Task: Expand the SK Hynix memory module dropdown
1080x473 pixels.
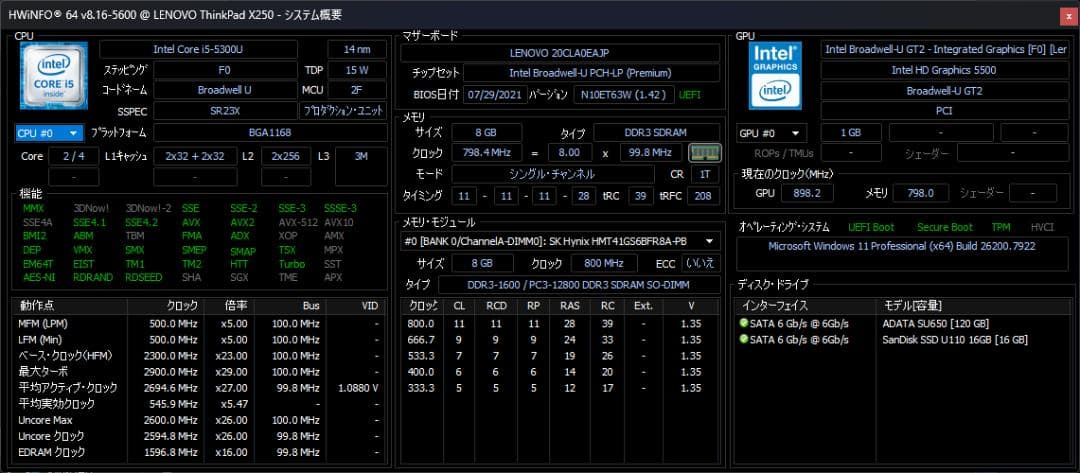Action: pos(560,241)
